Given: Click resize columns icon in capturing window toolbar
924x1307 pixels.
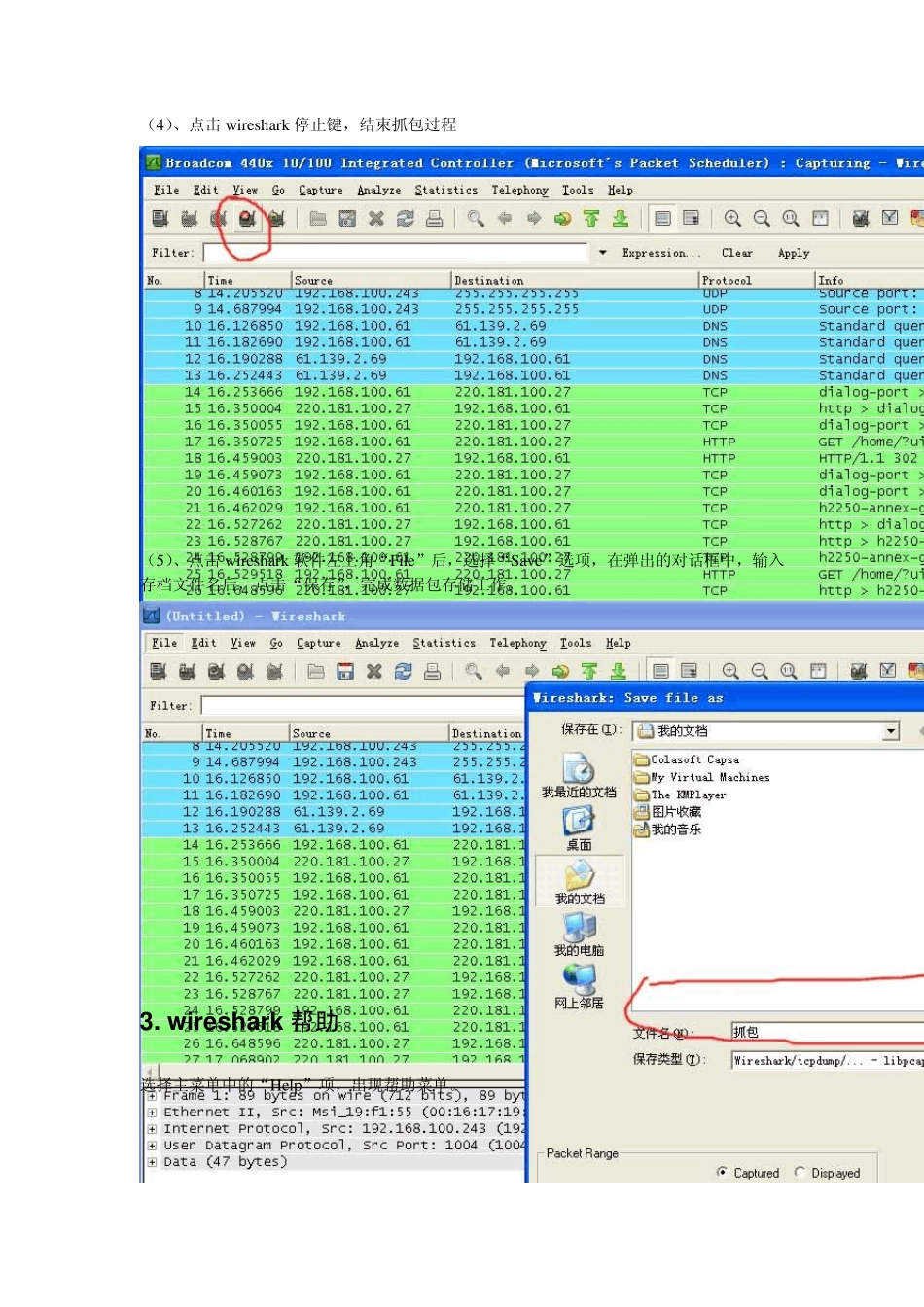Looking at the screenshot, I should [x=820, y=219].
